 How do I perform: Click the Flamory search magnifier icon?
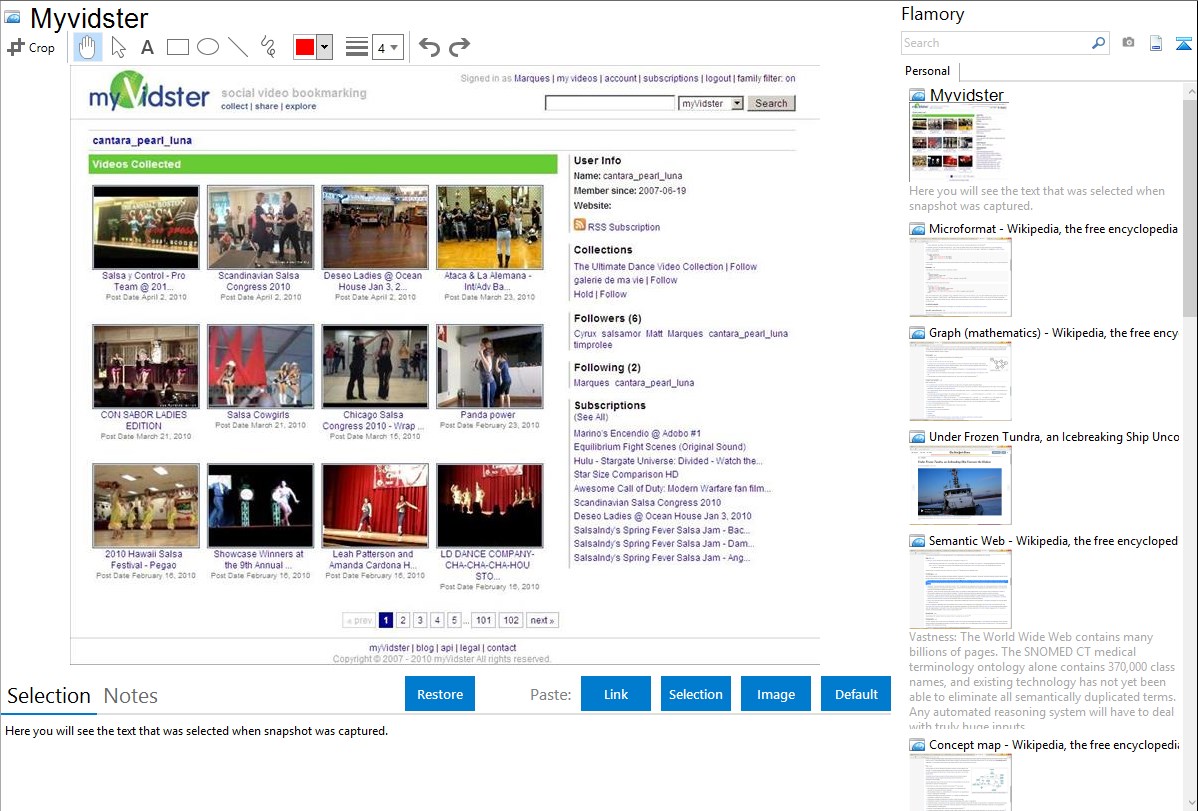[x=1098, y=43]
